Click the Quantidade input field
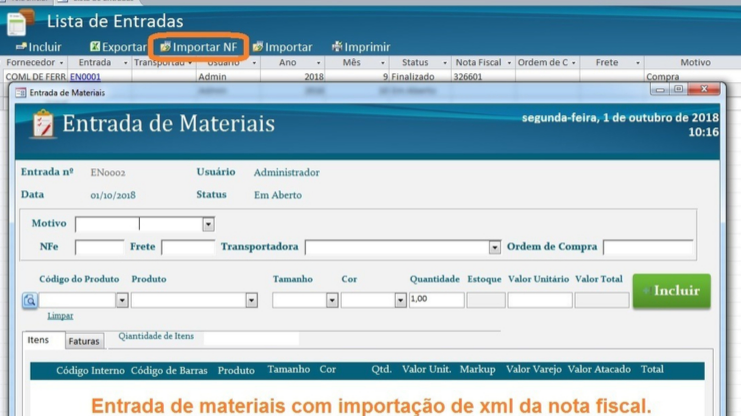Viewport: 741px width, 416px height. point(436,300)
